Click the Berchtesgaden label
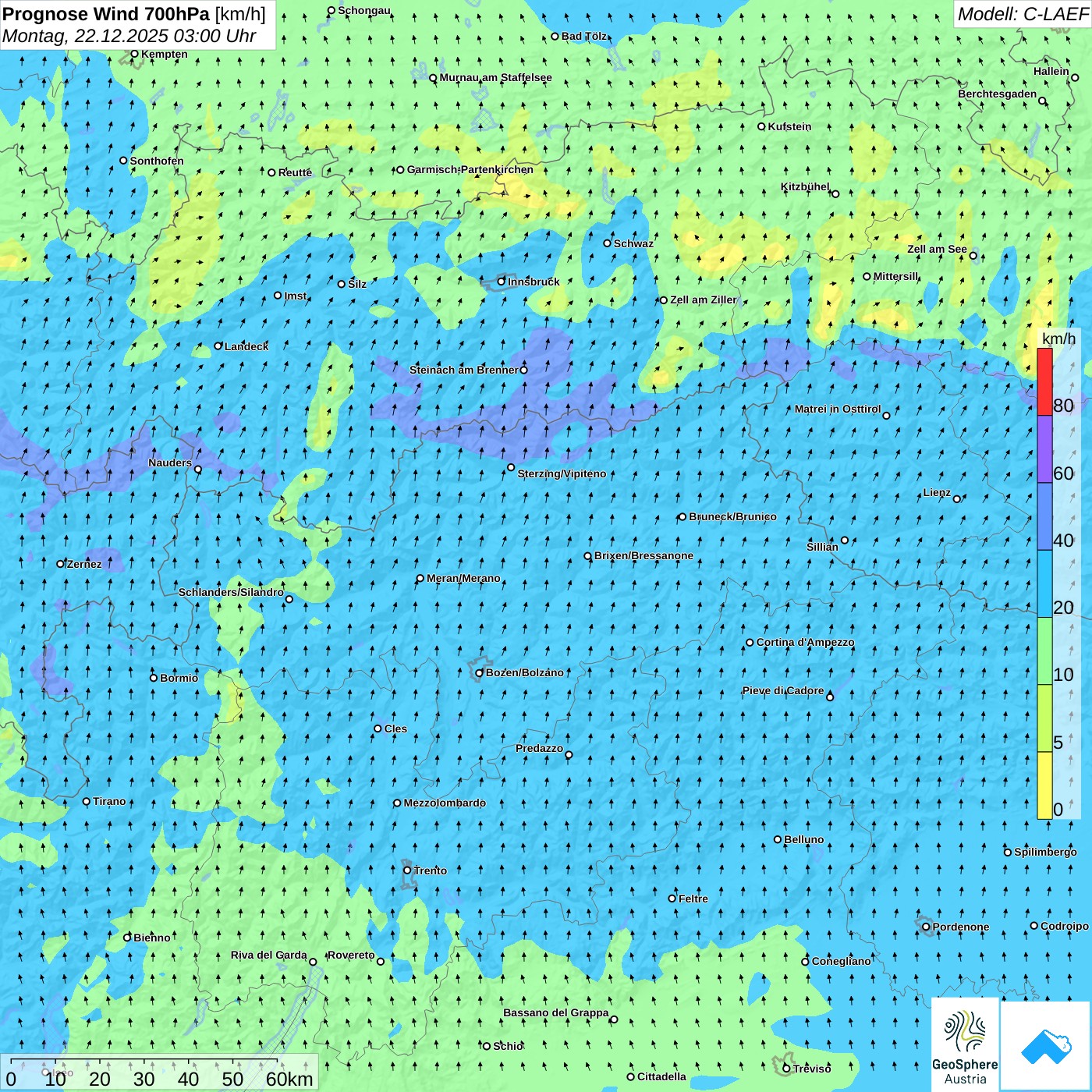Image resolution: width=1092 pixels, height=1092 pixels. (998, 94)
